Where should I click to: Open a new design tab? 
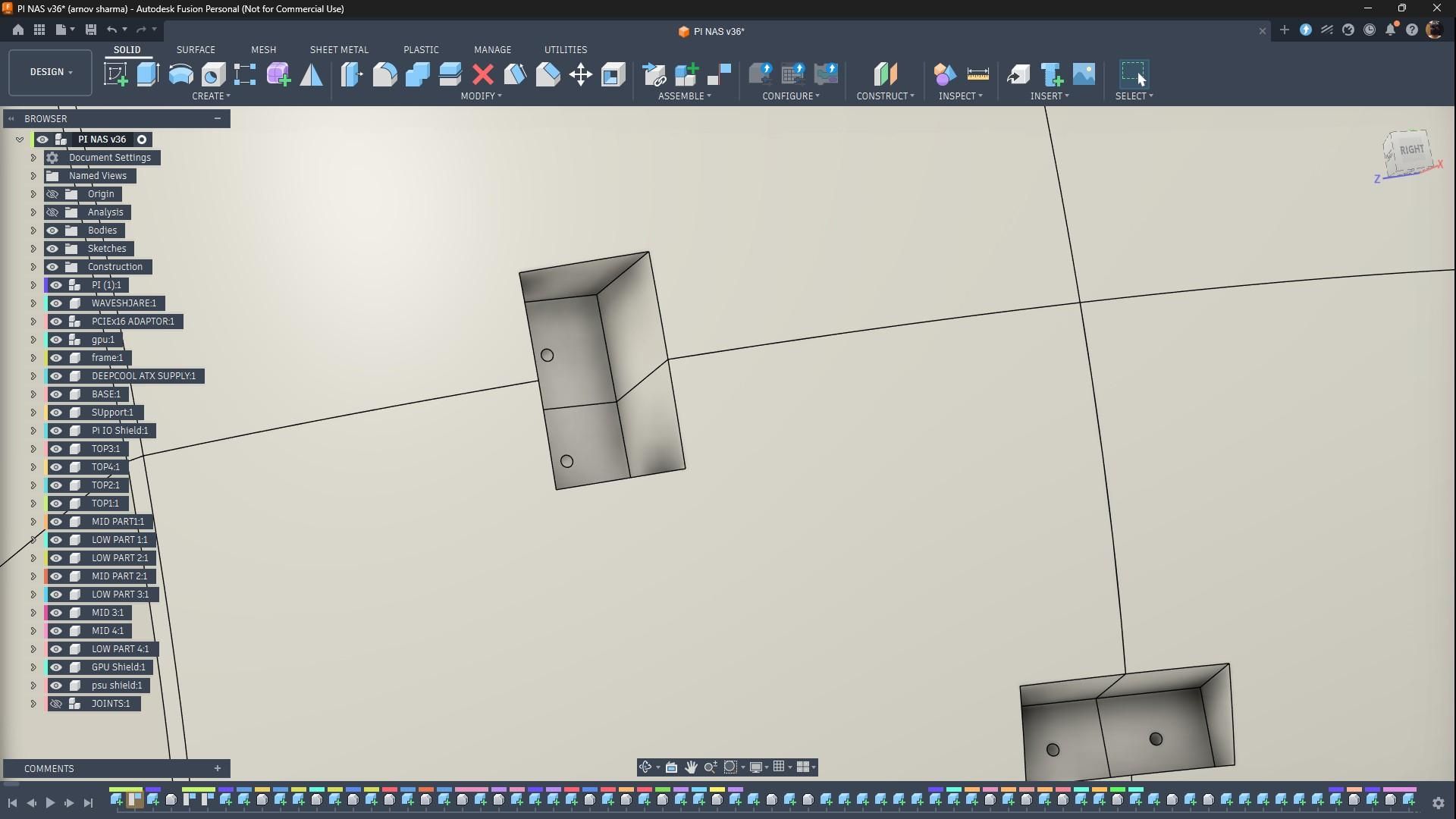coord(1284,30)
